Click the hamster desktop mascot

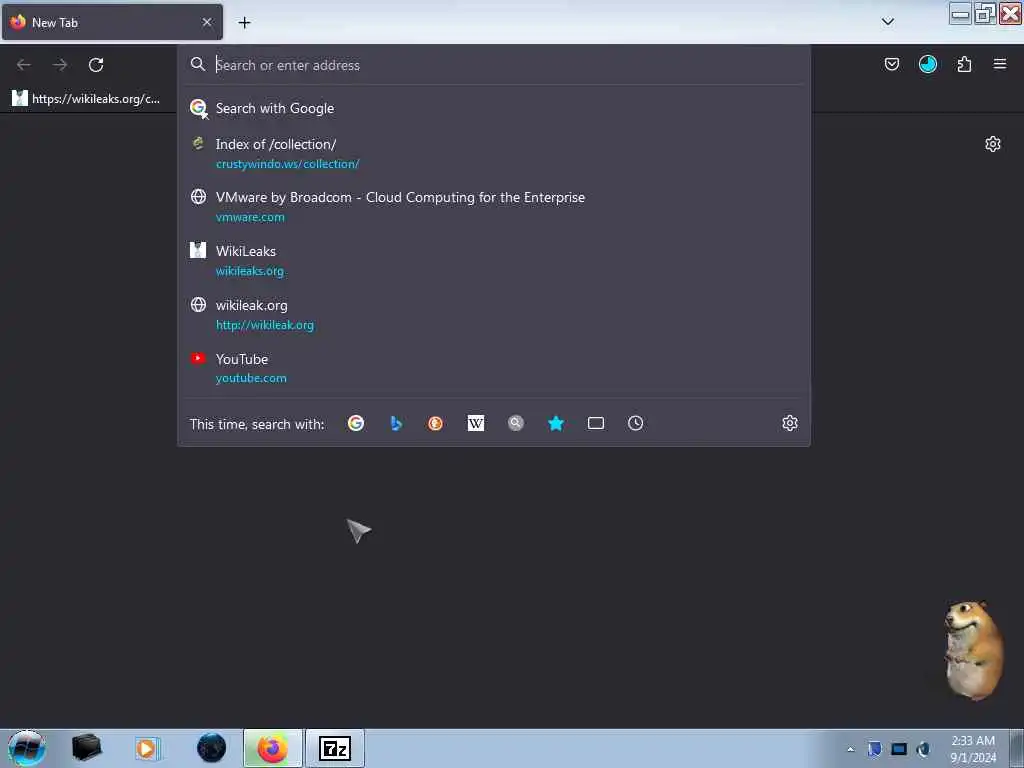[x=974, y=650]
